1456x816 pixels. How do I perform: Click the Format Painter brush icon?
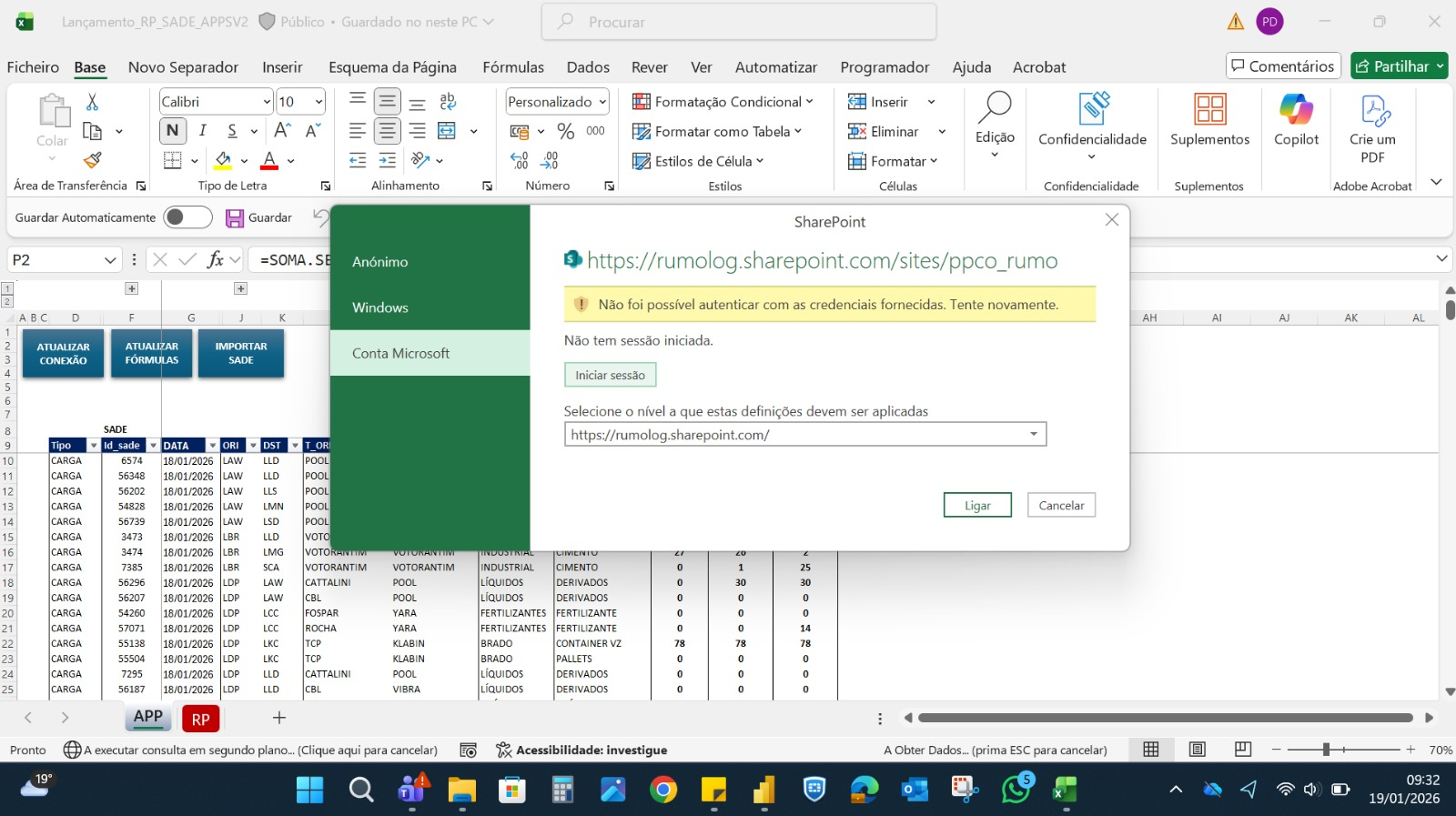(x=92, y=161)
